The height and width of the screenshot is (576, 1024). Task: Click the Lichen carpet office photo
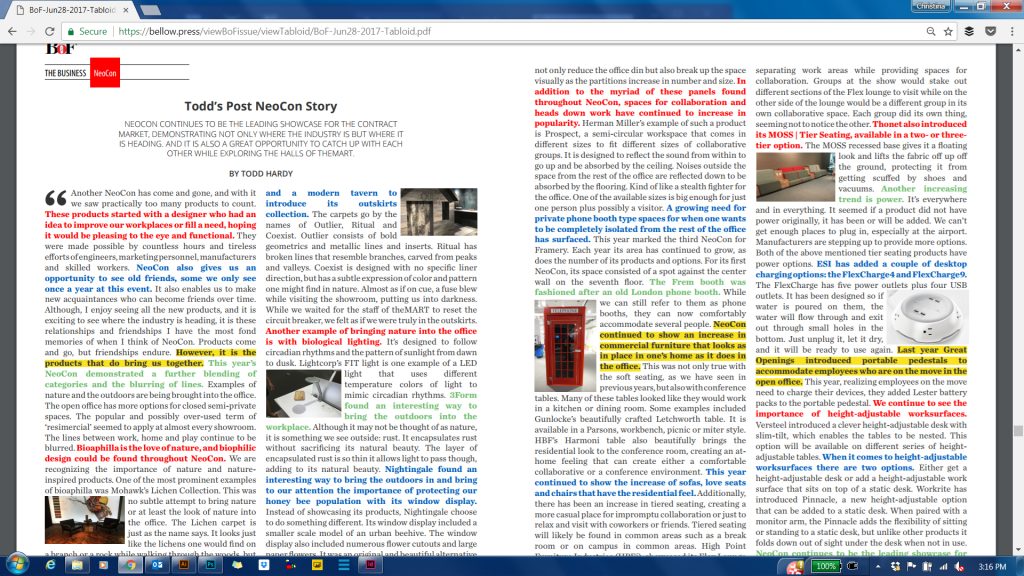pyautogui.click(x=84, y=520)
